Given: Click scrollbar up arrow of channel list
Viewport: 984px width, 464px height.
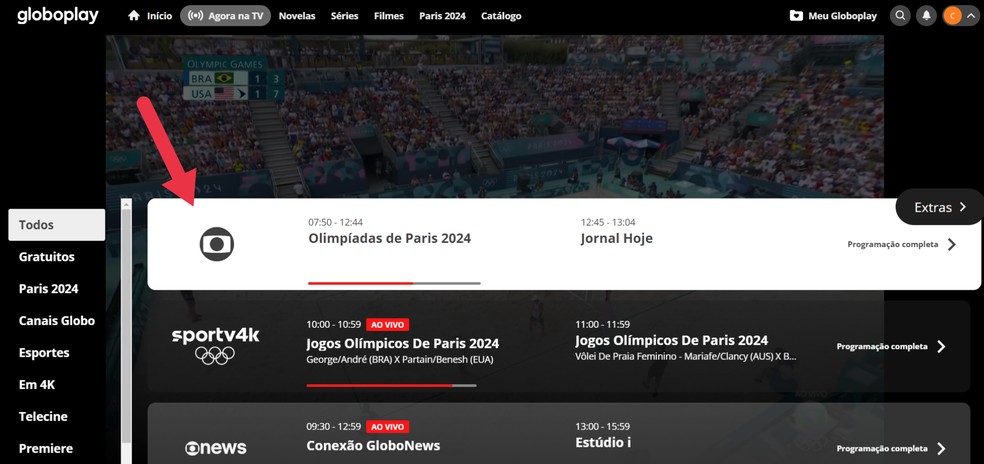Looking at the screenshot, I should (x=126, y=204).
